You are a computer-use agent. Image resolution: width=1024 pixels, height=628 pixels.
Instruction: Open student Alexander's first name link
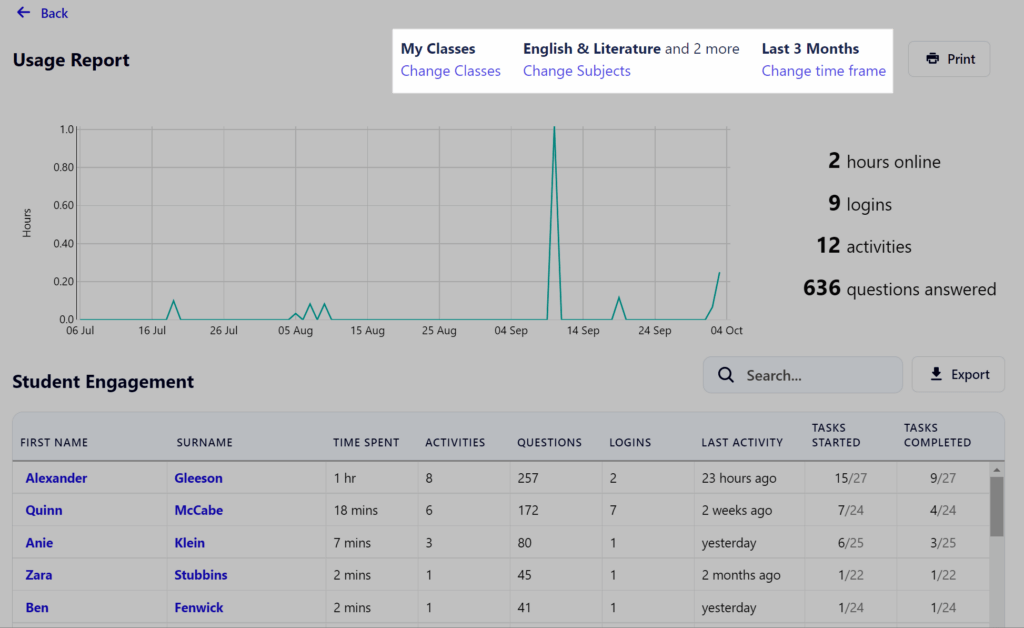[x=56, y=478]
